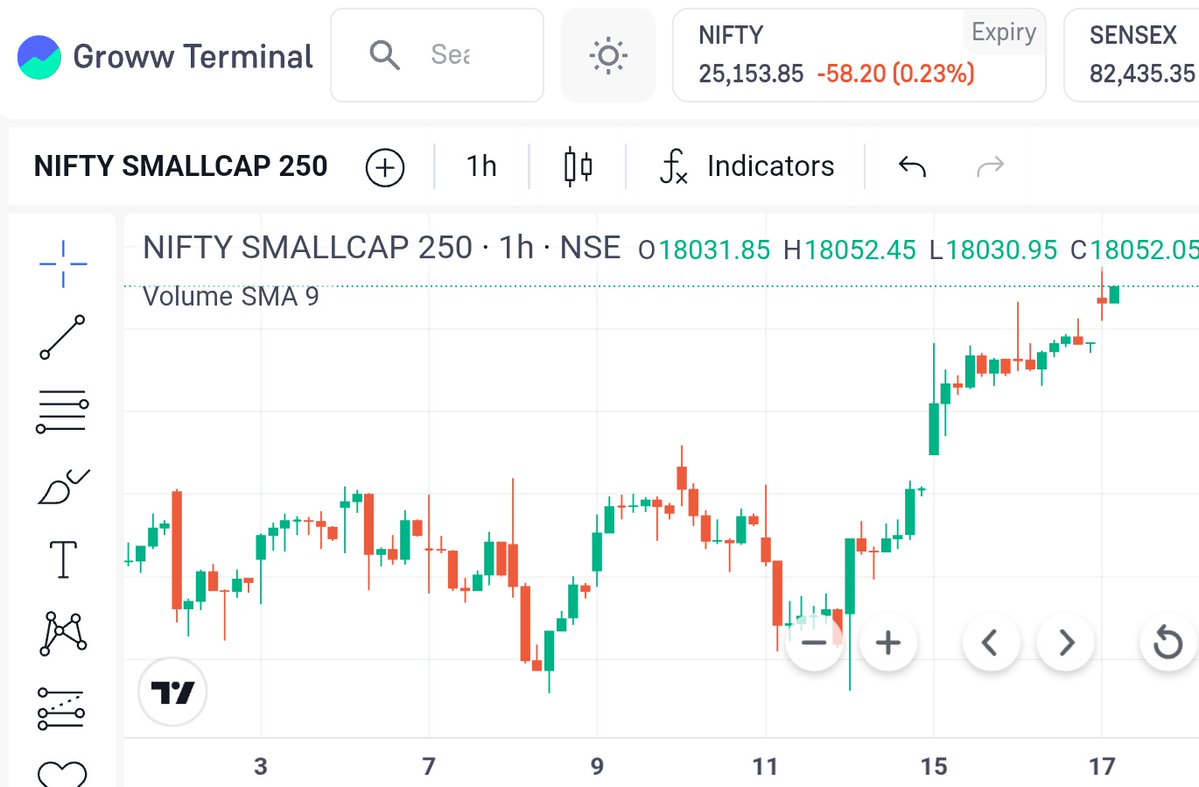This screenshot has width=1199, height=787.
Task: Open the 1h timeframe selector
Action: point(482,166)
